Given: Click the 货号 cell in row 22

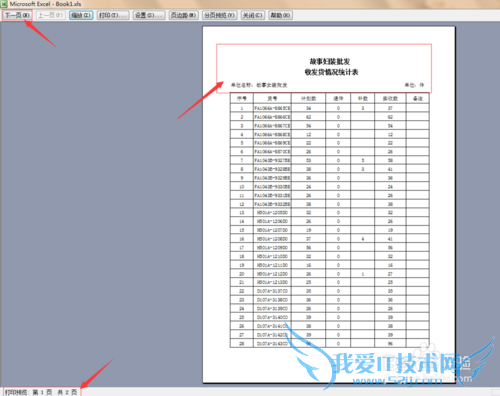Looking at the screenshot, I should pos(272,291).
